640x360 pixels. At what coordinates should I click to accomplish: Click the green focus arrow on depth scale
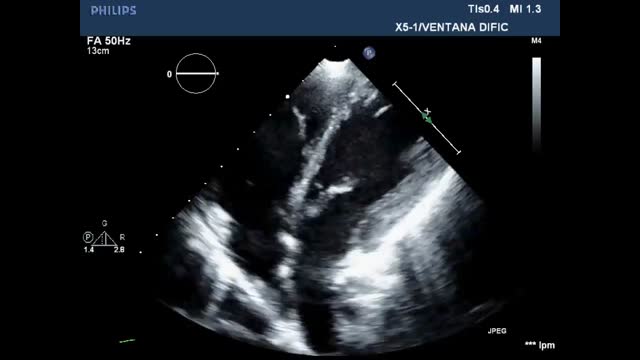(427, 118)
